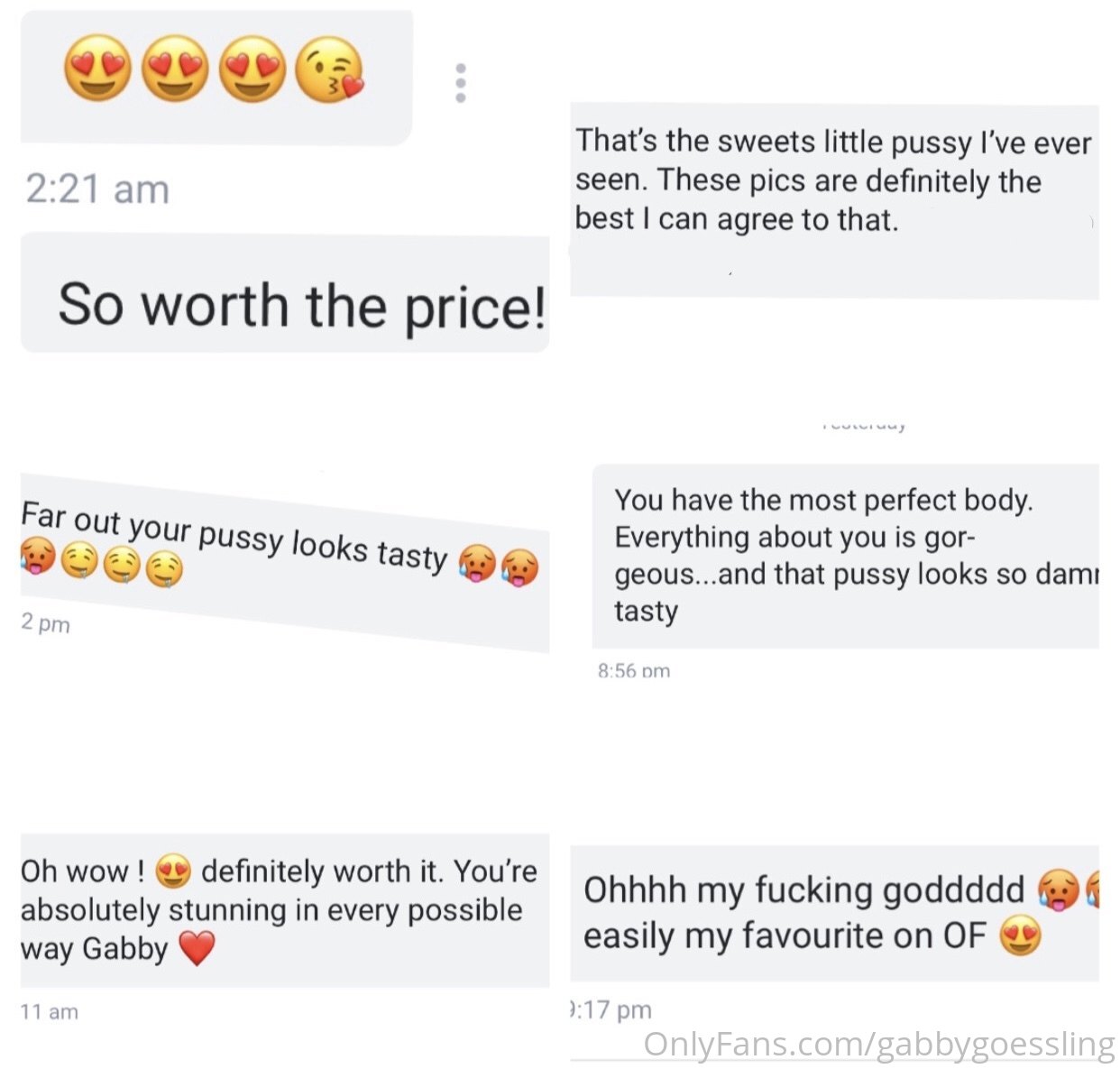
Task: Click the 9:17 pm timestamp
Action: (x=611, y=1009)
